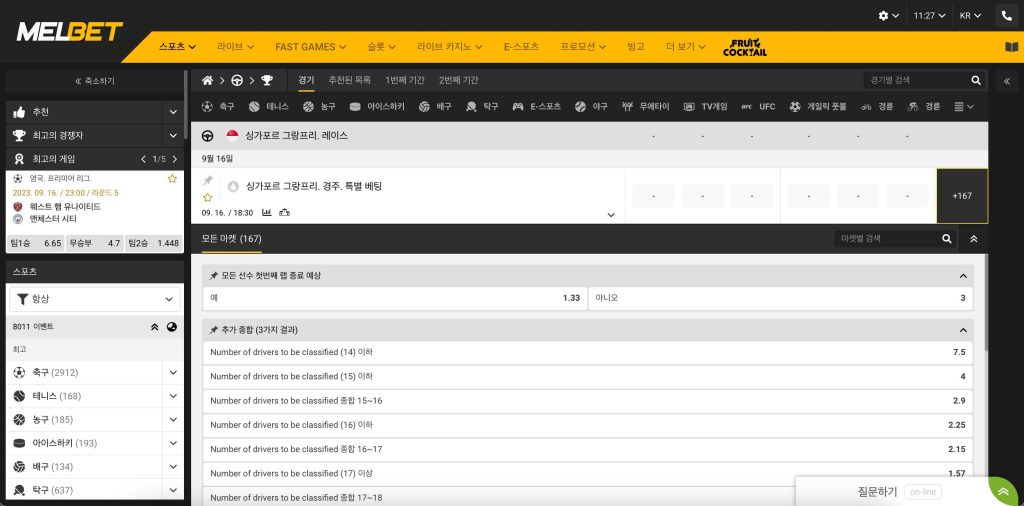Collapse right panel double arrow
This screenshot has height=506, width=1024.
pyautogui.click(x=1007, y=81)
